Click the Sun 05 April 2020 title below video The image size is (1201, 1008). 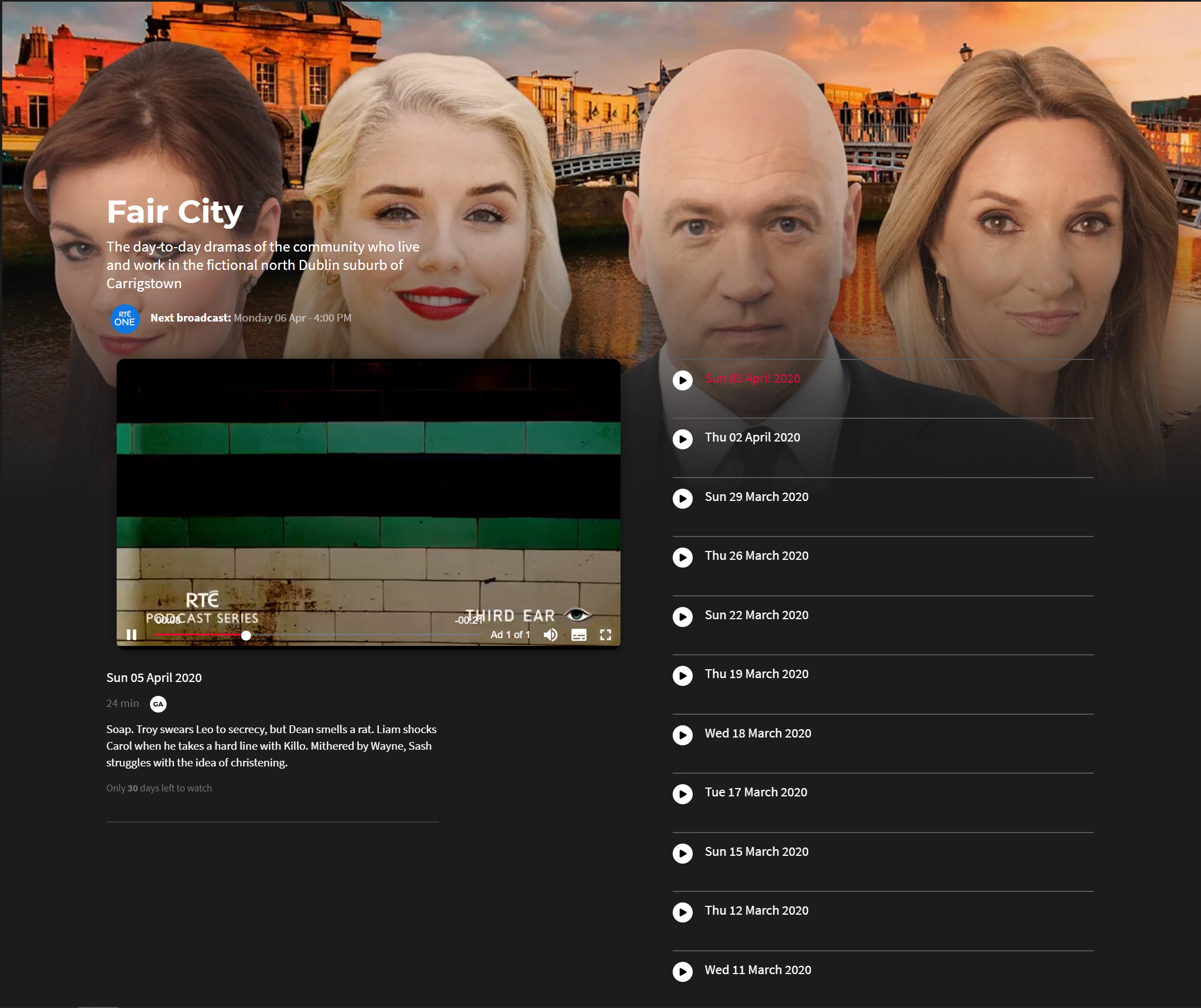click(154, 678)
